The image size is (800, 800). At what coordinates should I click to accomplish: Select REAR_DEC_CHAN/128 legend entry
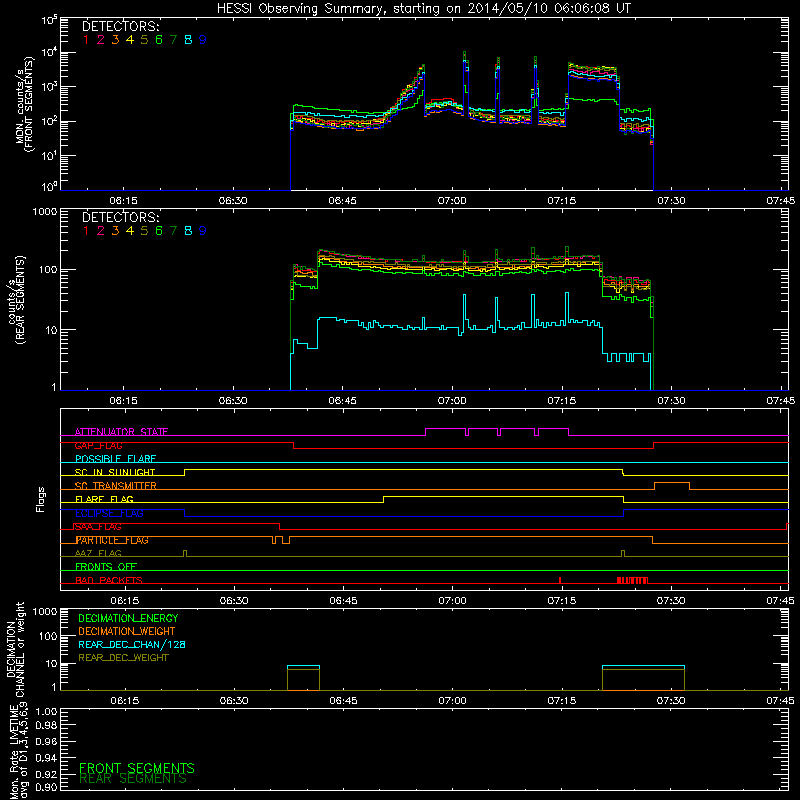pos(132,645)
